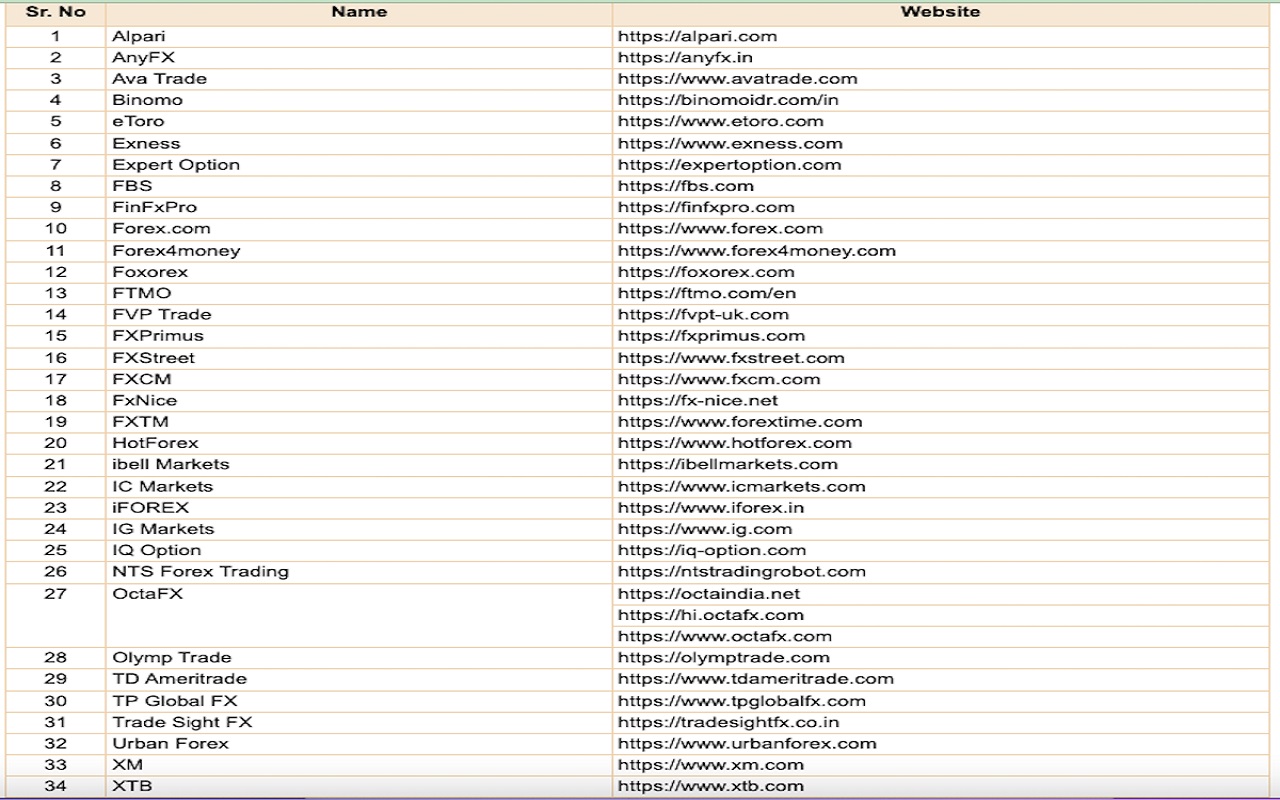Select https://www.fxcm.com cell

point(940,379)
